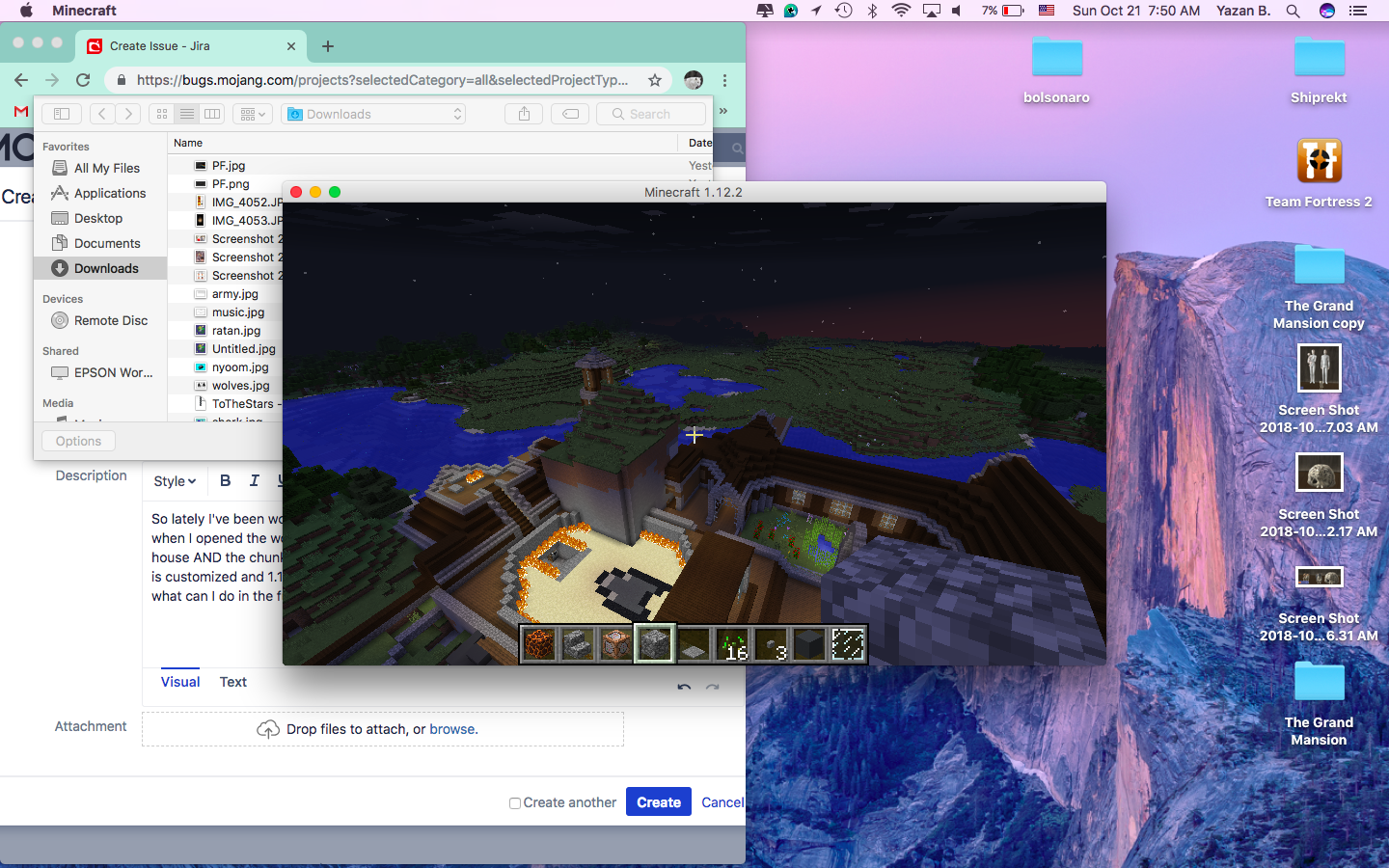Image resolution: width=1389 pixels, height=868 pixels.
Task: Select the magma block hotbar slot in Minecraft
Action: (539, 644)
